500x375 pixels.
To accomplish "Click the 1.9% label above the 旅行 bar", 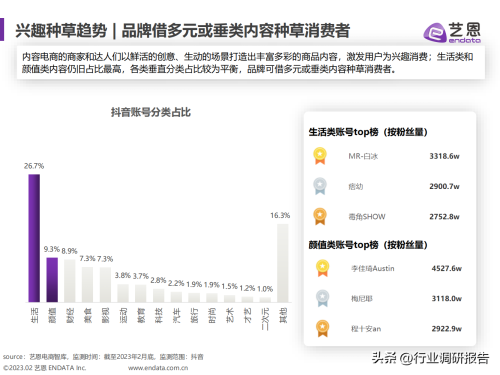I will pos(194,284).
